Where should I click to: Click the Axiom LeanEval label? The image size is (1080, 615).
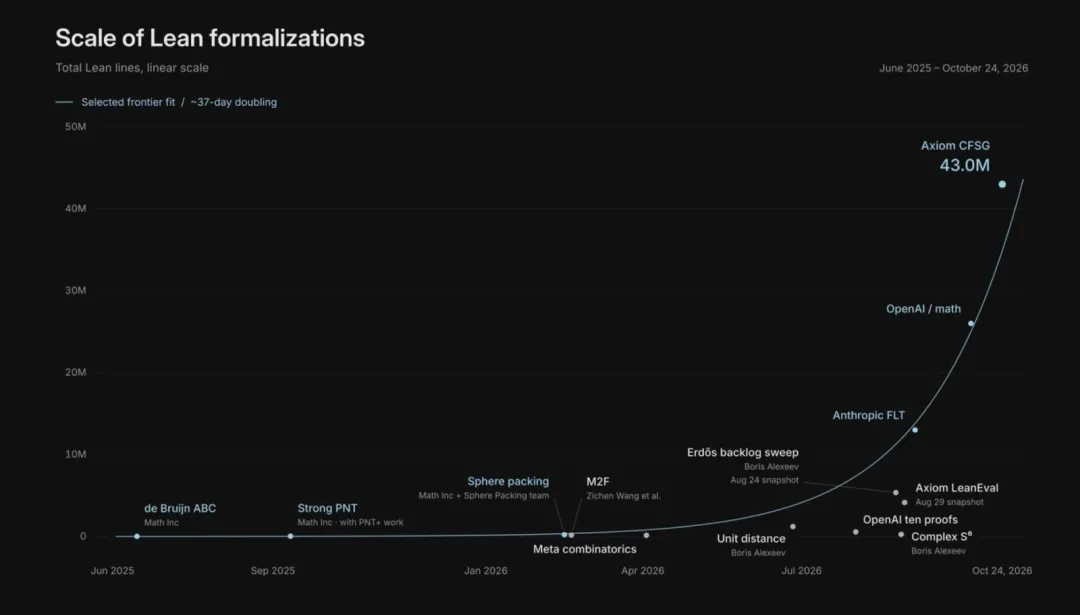point(957,488)
